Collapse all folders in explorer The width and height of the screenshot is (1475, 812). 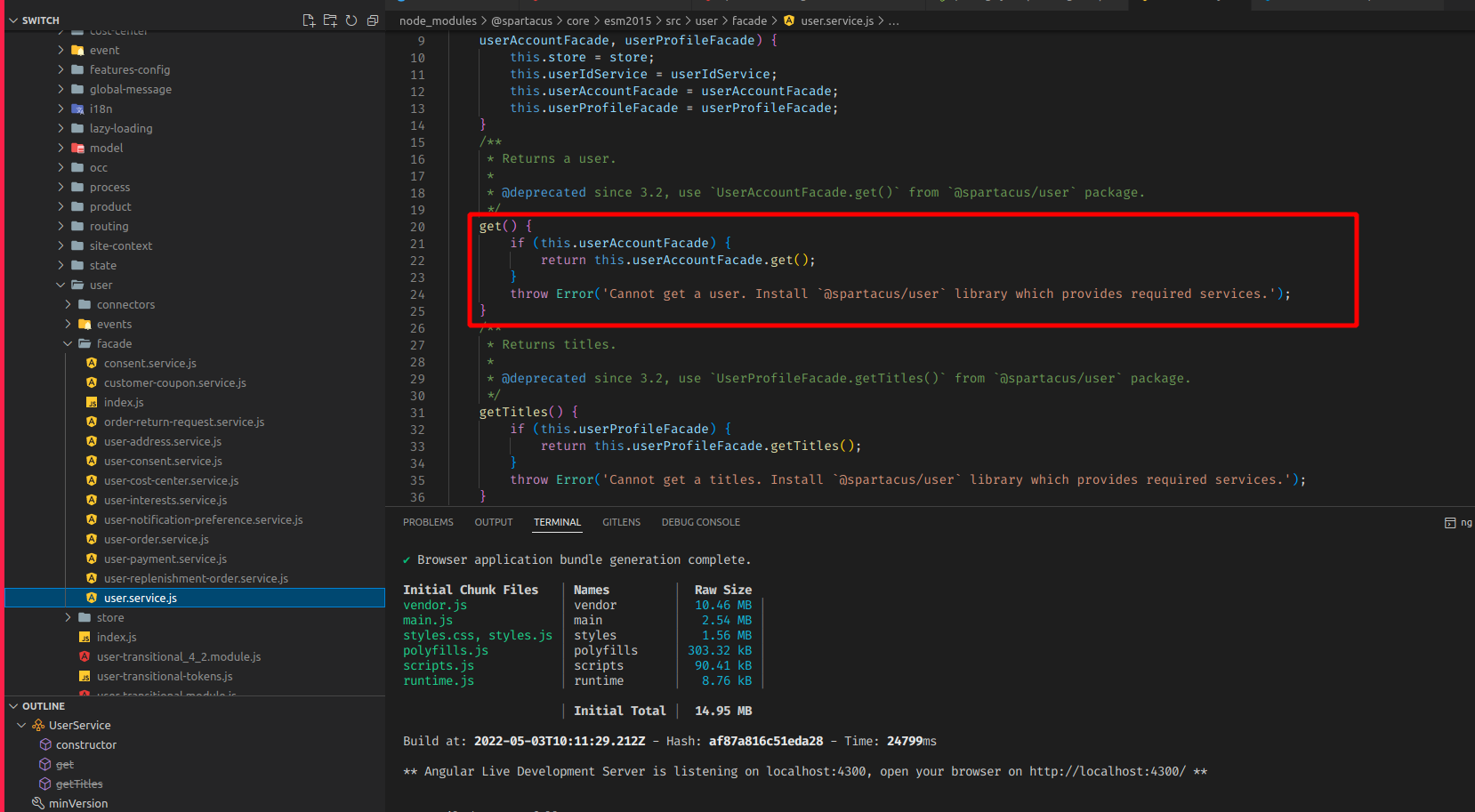(373, 20)
